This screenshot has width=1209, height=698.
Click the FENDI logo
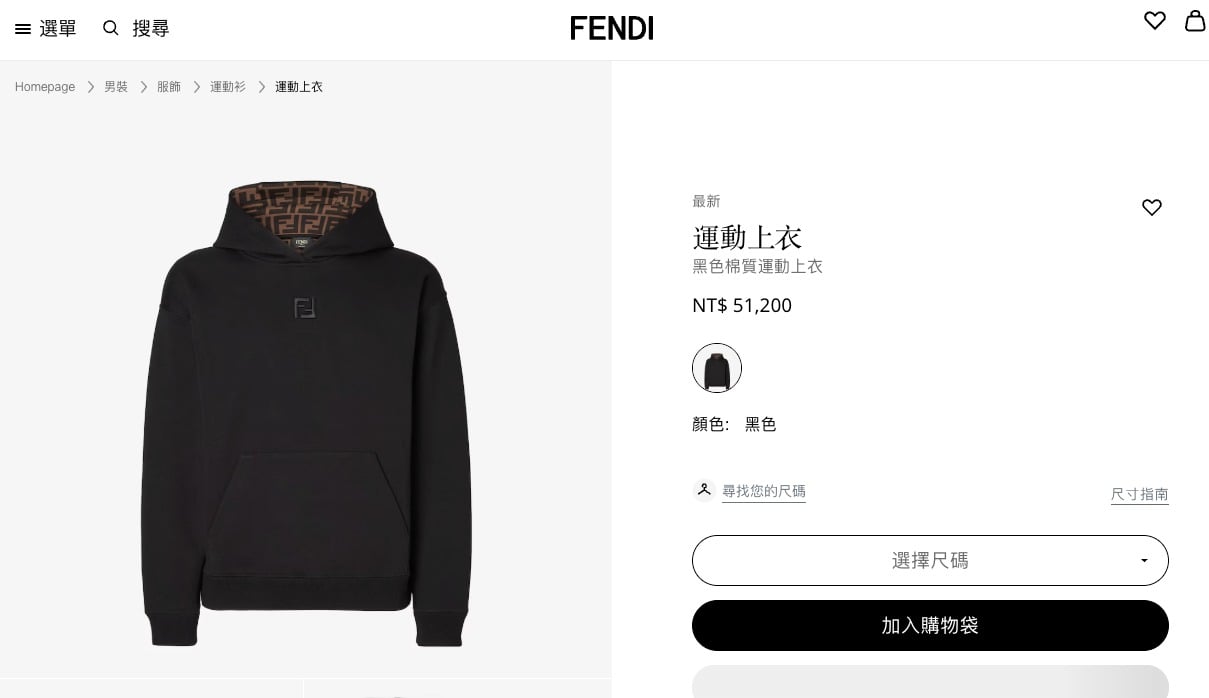[612, 28]
